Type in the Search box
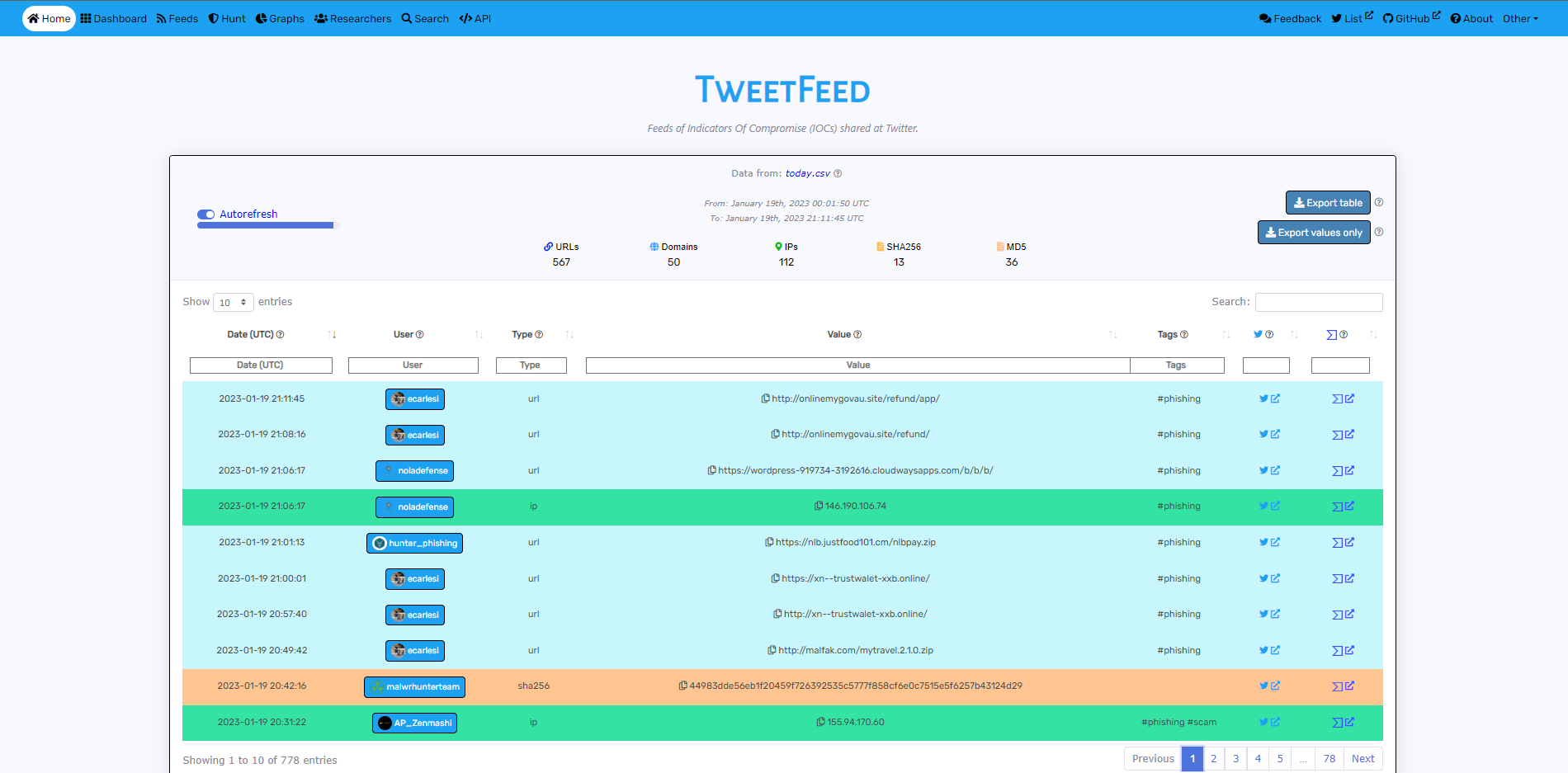 [x=1318, y=302]
